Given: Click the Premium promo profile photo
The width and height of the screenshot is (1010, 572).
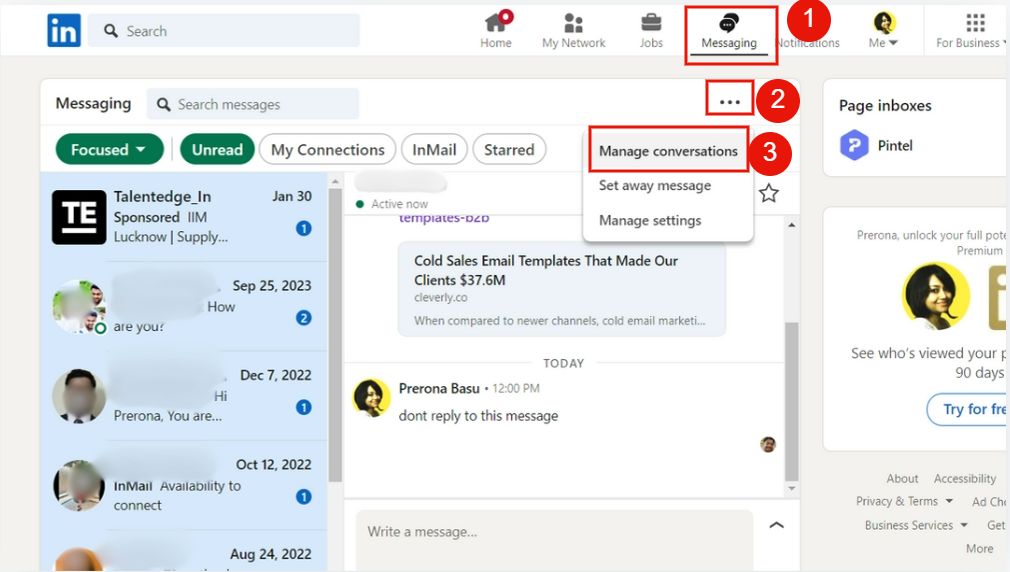Looking at the screenshot, I should [936, 296].
